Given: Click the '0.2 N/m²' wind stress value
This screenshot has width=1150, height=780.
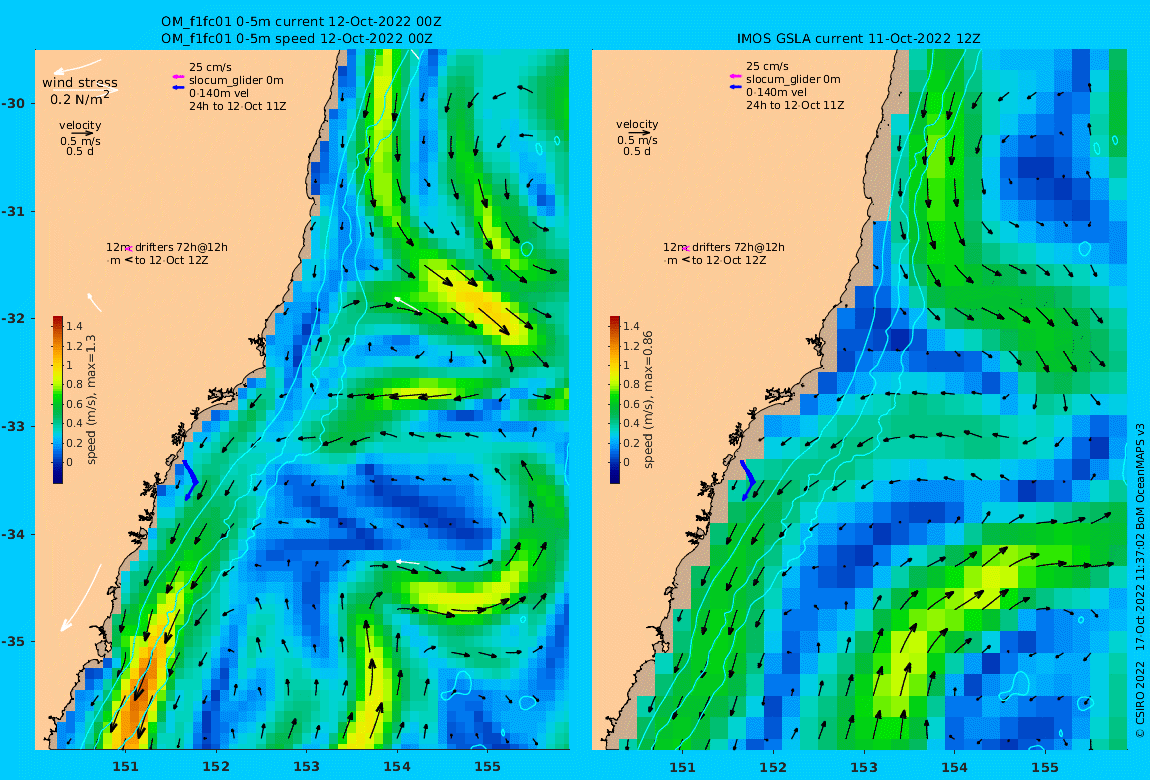Looking at the screenshot, I should tap(80, 98).
